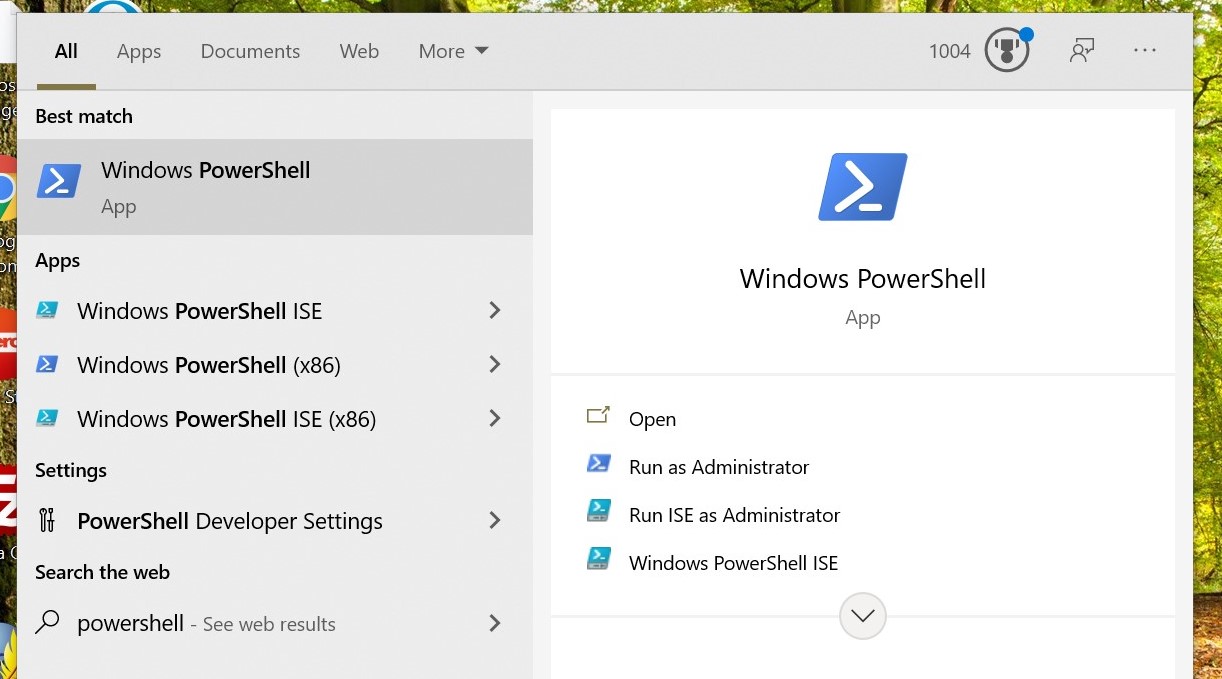Open Windows PowerShell best match result

tap(275, 187)
